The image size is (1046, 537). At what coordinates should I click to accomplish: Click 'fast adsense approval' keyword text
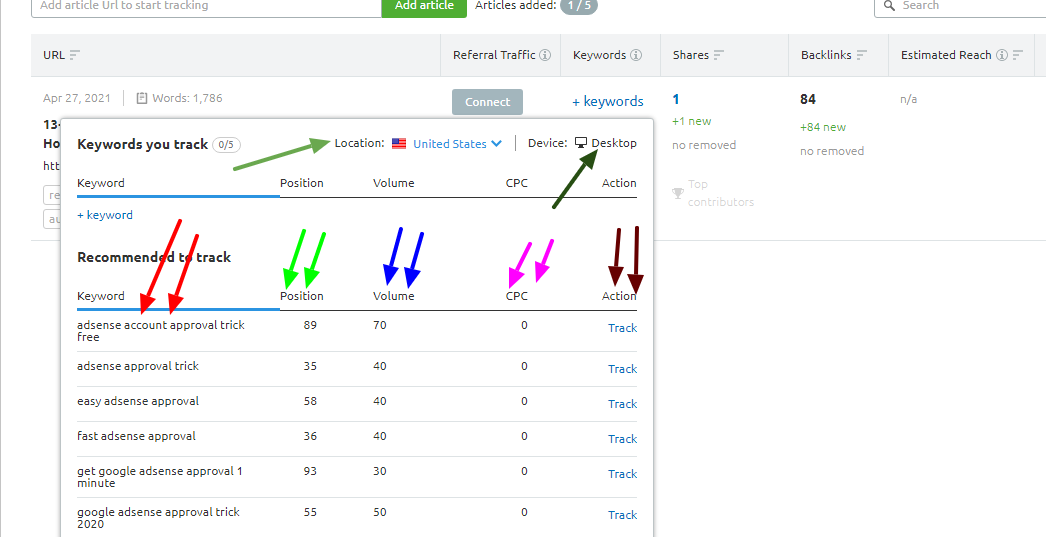(x=137, y=436)
